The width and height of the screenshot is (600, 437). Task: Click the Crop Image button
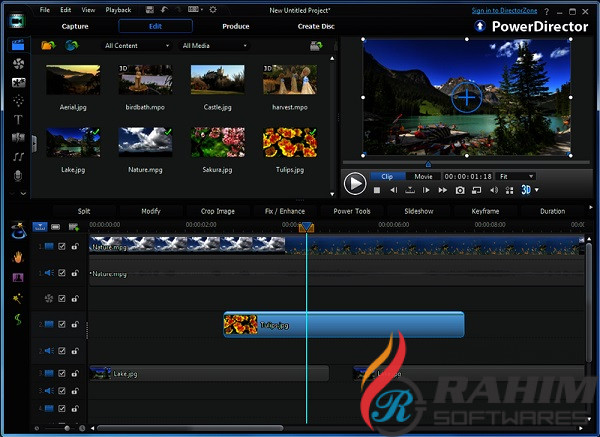coord(218,211)
